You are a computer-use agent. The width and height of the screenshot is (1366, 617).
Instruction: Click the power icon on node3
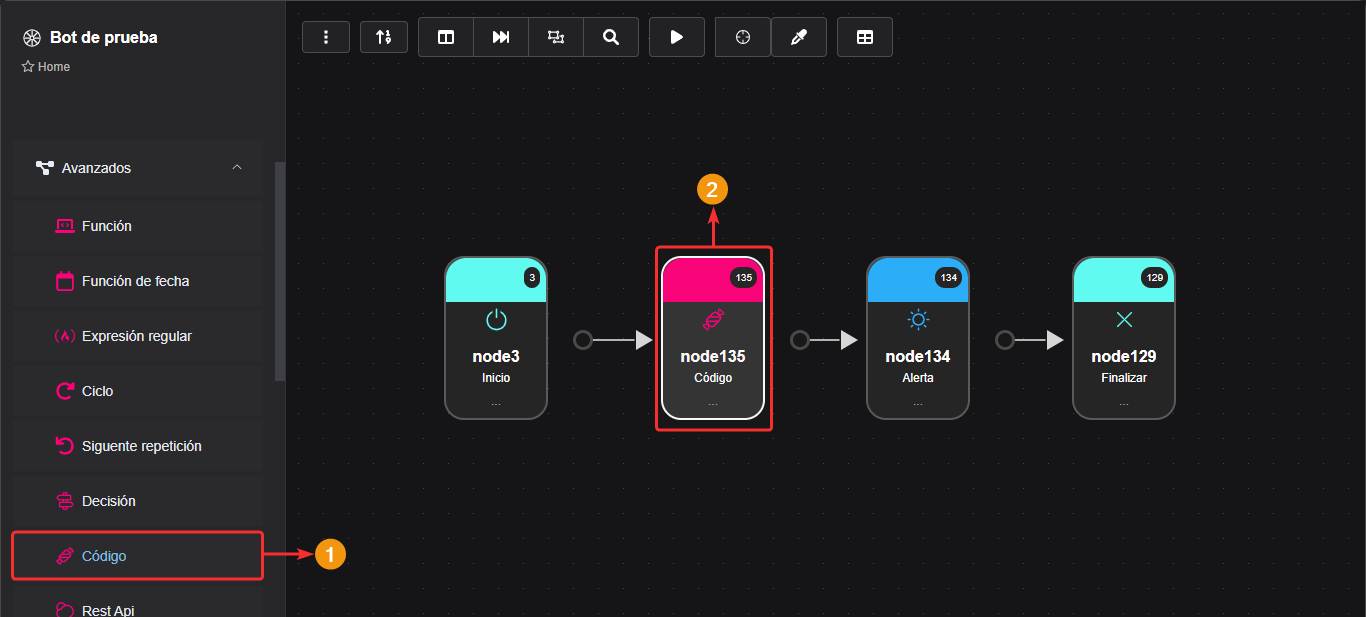(x=496, y=320)
